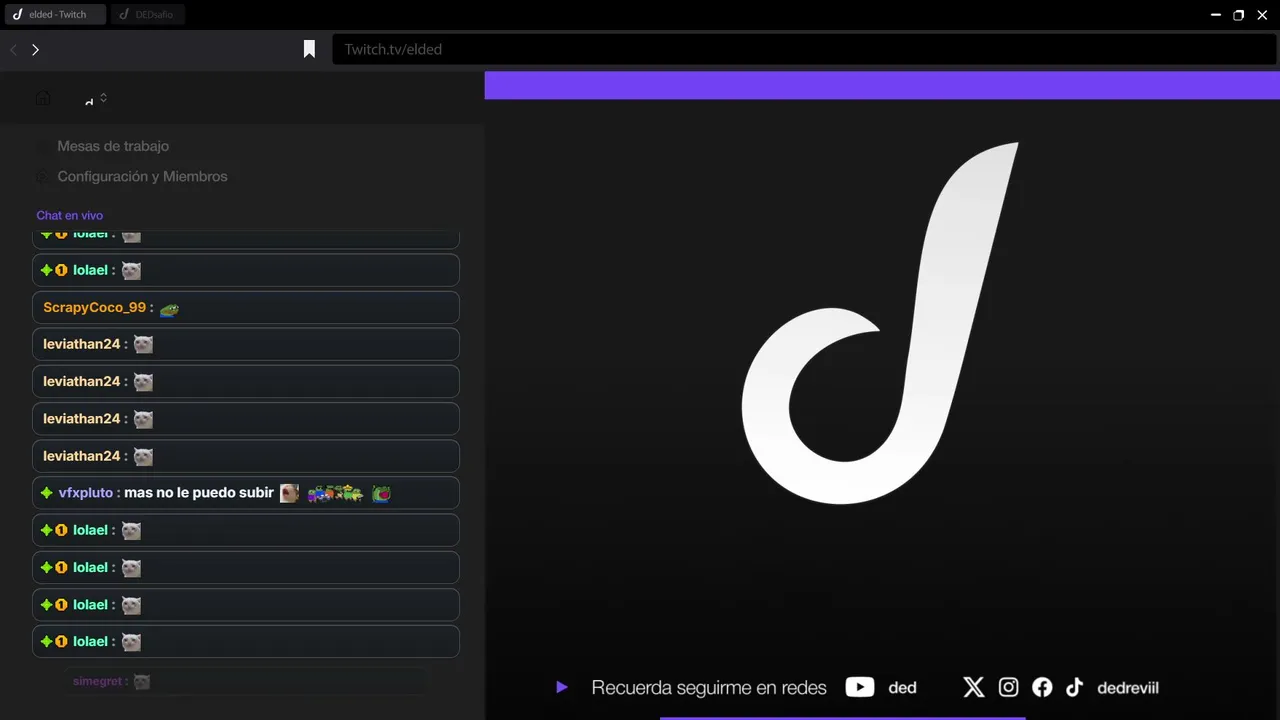The height and width of the screenshot is (720, 1280).
Task: Restore down the window
Action: click(1239, 15)
